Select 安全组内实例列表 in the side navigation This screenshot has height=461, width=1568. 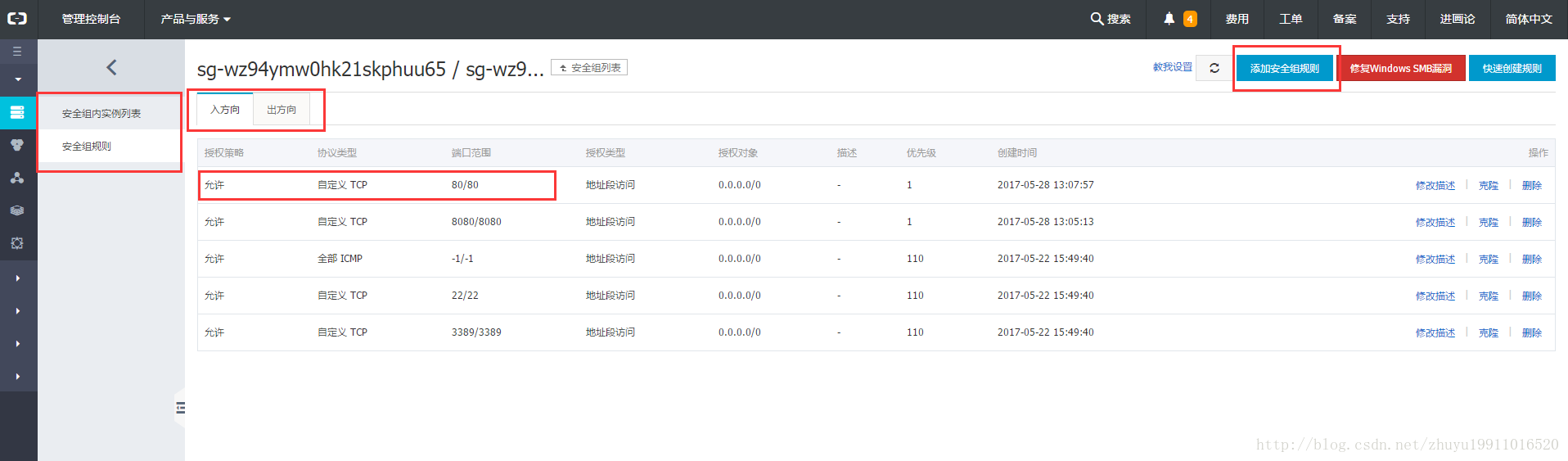click(101, 113)
